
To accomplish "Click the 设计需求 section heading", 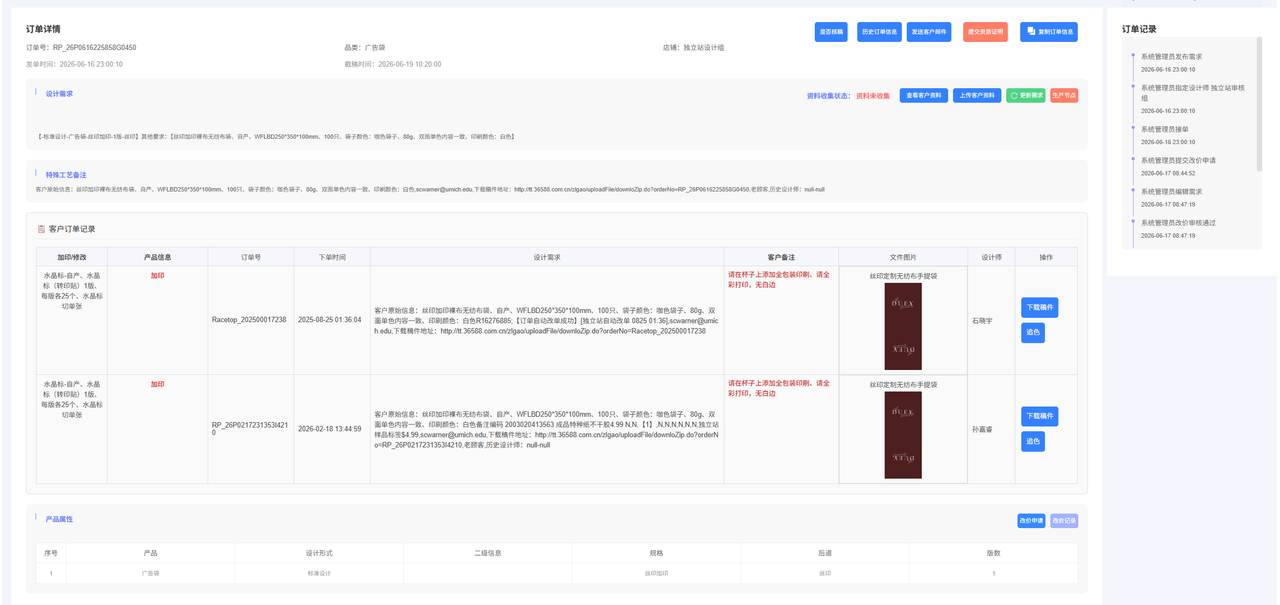I will pyautogui.click(x=59, y=93).
